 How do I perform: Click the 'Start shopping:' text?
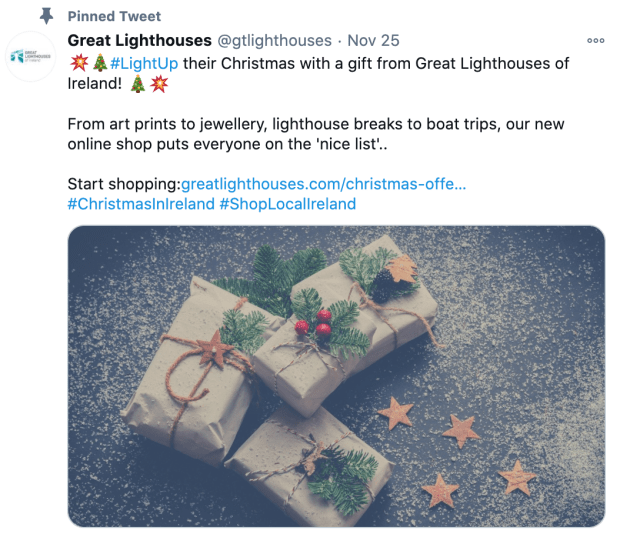[124, 184]
